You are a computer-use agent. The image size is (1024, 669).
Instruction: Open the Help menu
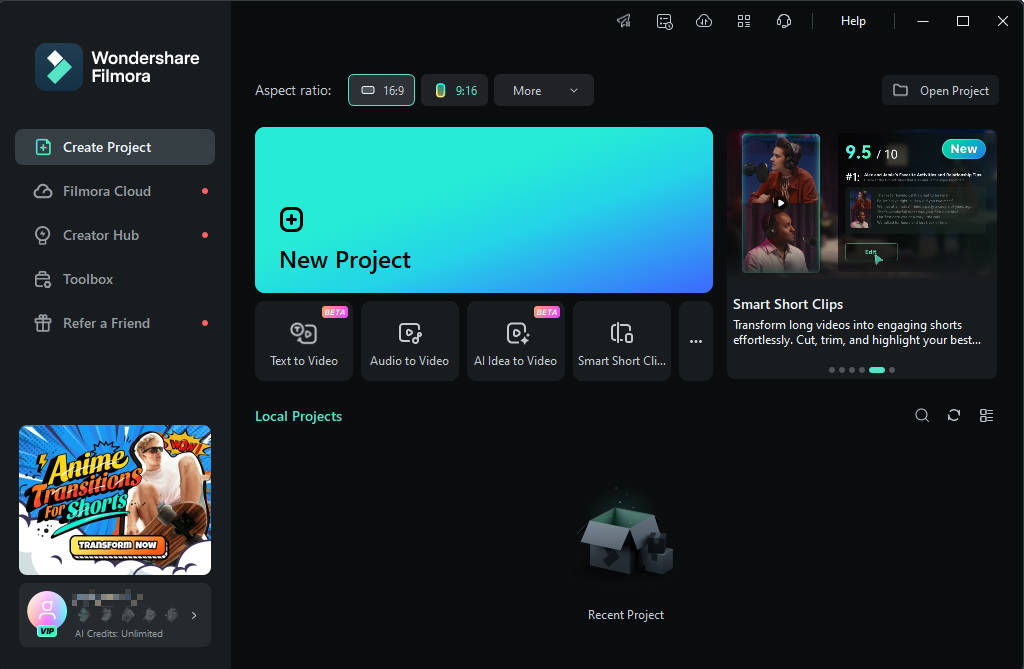coord(853,21)
